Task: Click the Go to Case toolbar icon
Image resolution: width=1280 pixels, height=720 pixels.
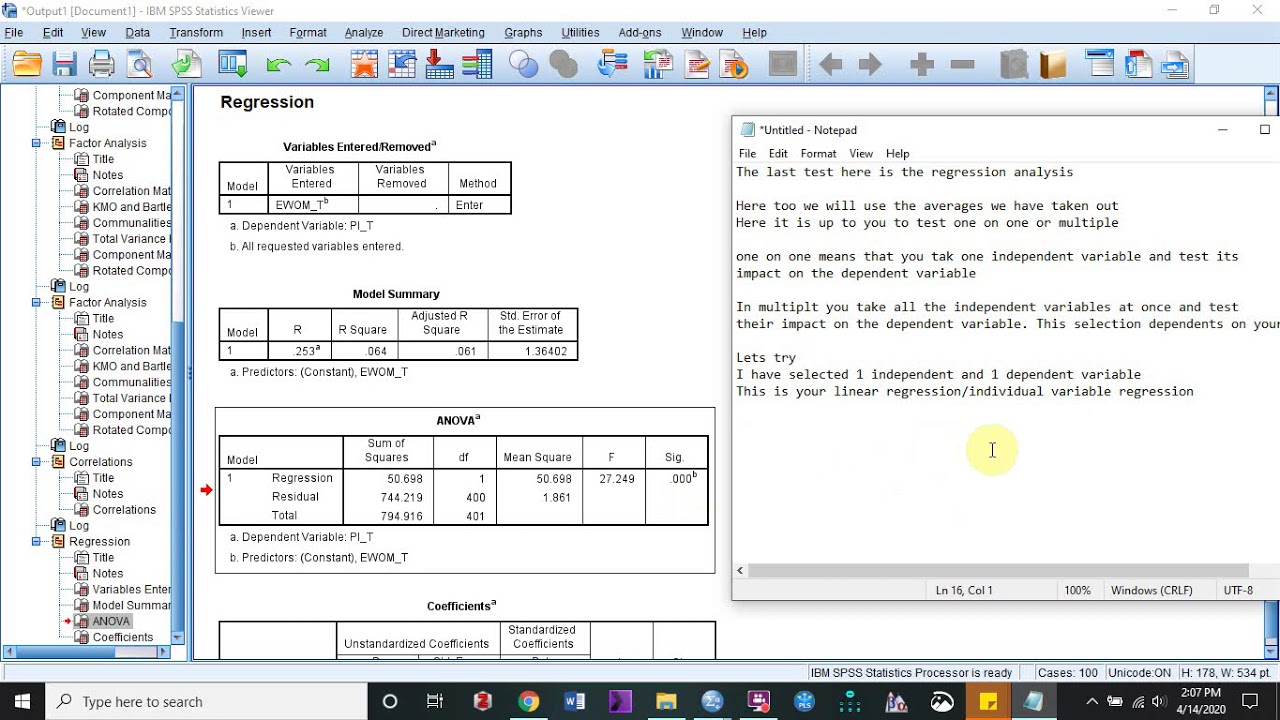Action: (x=402, y=66)
